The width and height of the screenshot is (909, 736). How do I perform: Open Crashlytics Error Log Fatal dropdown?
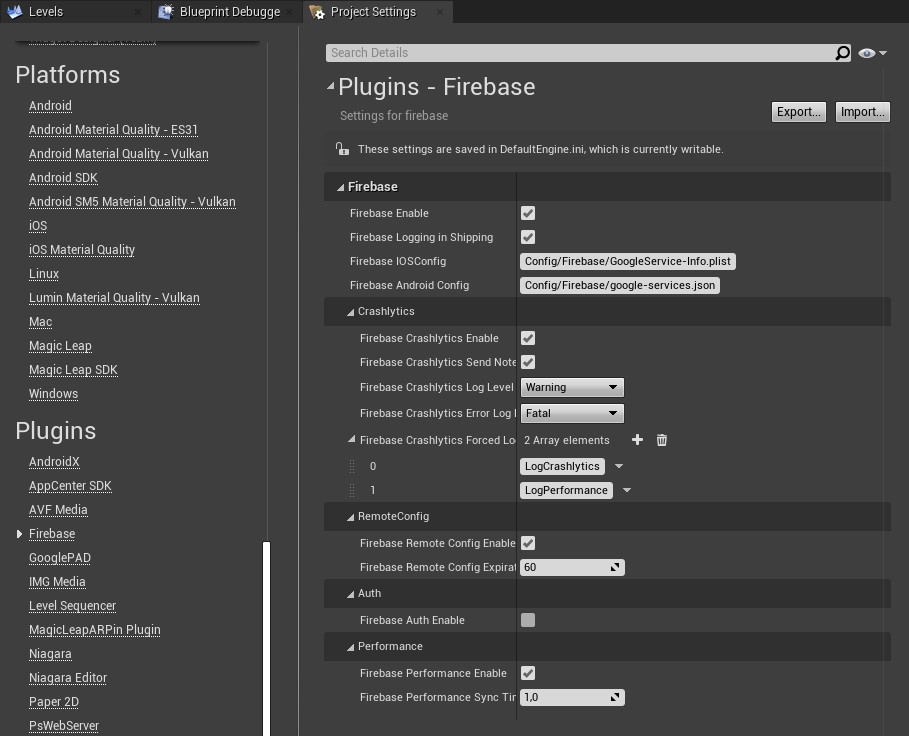click(x=572, y=413)
